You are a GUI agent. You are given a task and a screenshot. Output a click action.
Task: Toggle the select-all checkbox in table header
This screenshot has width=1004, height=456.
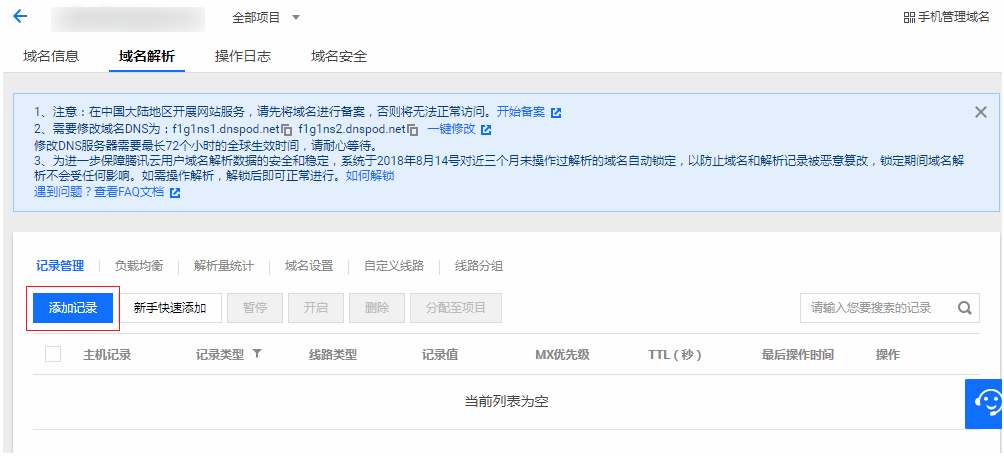tap(53, 354)
